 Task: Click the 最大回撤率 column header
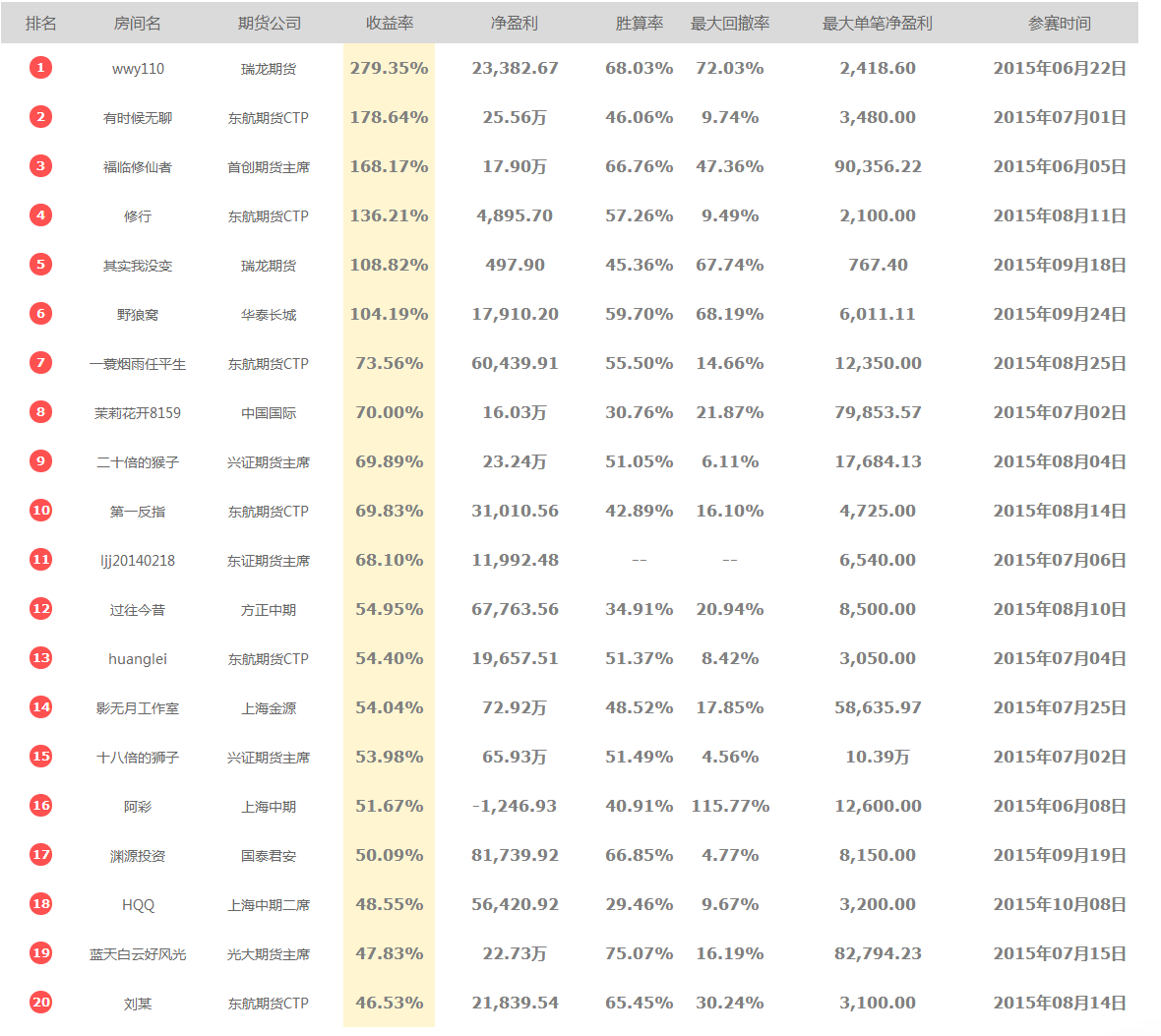[x=730, y=23]
